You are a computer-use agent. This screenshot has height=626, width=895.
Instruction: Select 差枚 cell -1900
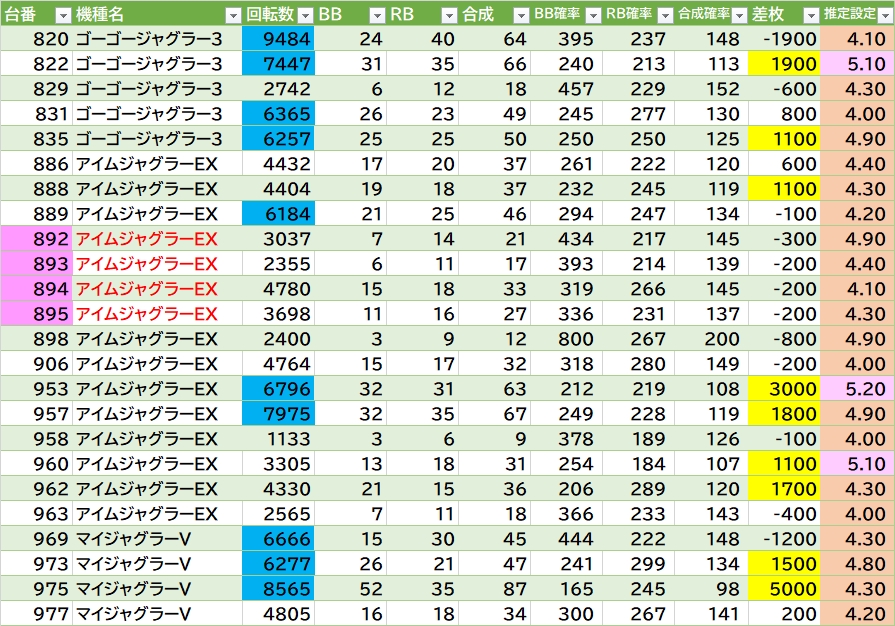(x=784, y=39)
